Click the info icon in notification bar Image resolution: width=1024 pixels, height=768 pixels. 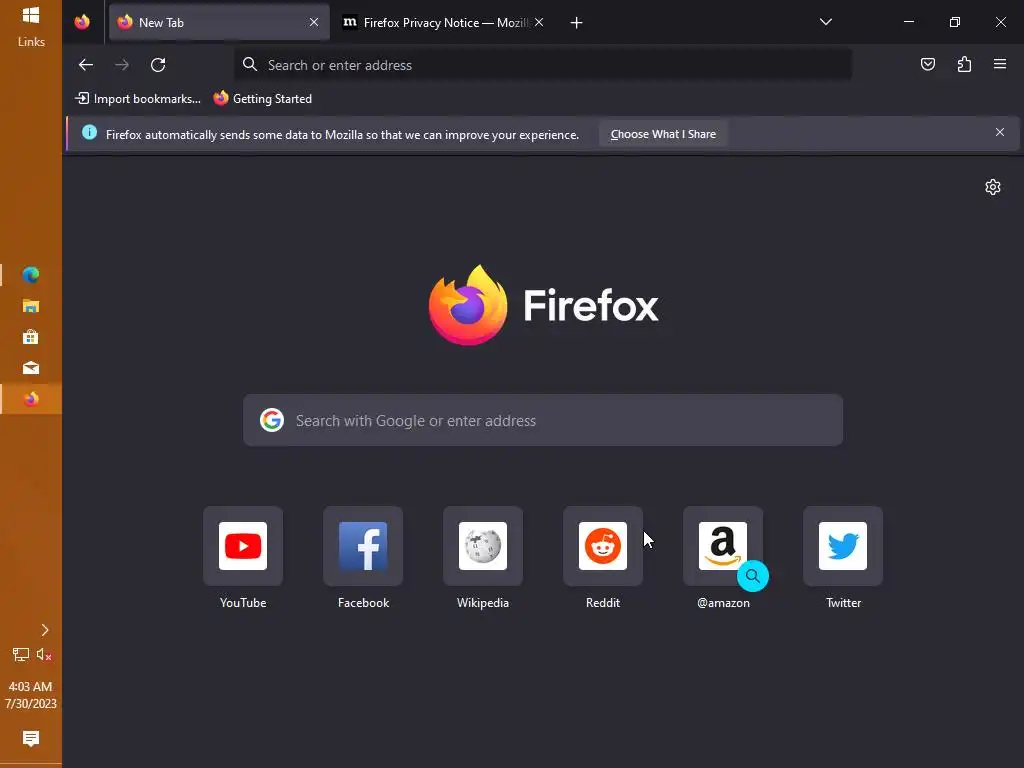coord(89,133)
